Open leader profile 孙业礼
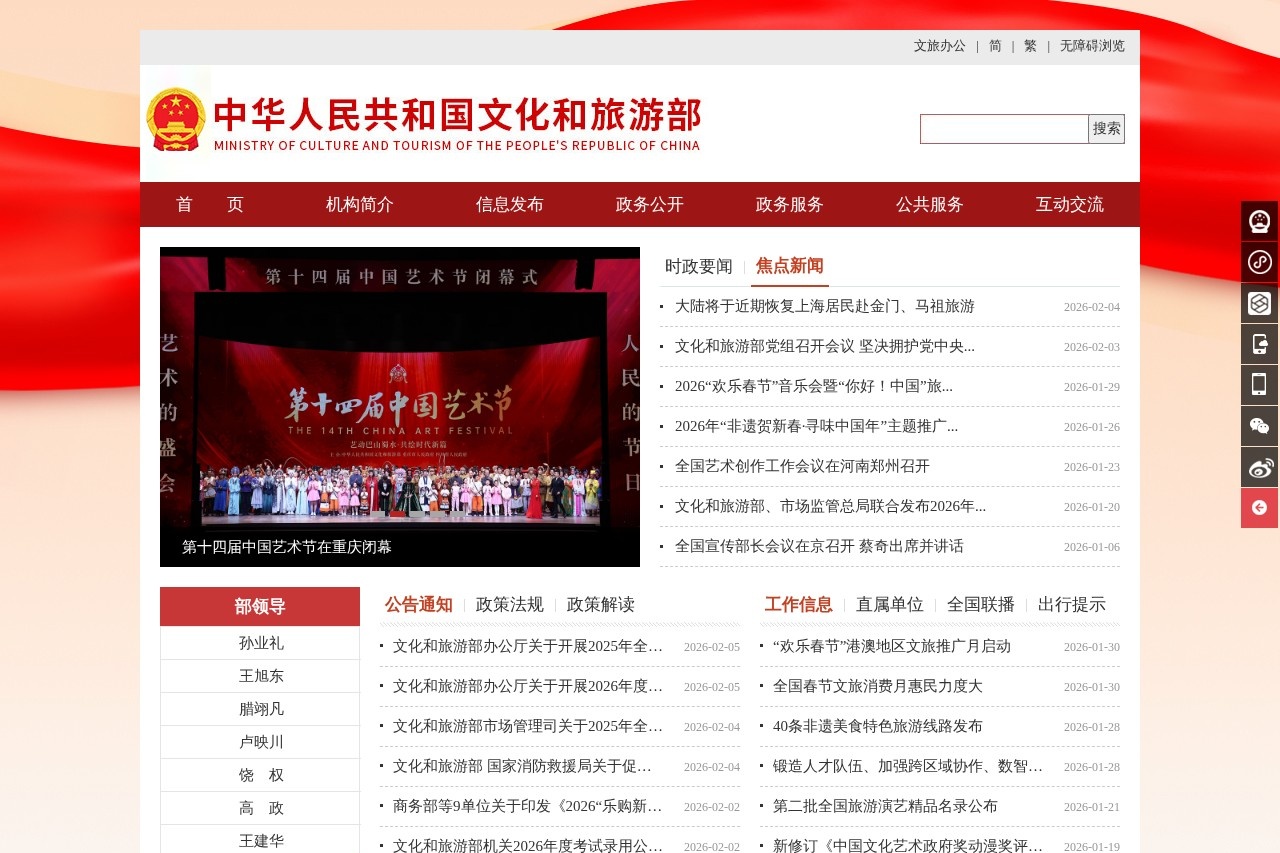Viewport: 1280px width, 853px height. pyautogui.click(x=261, y=643)
